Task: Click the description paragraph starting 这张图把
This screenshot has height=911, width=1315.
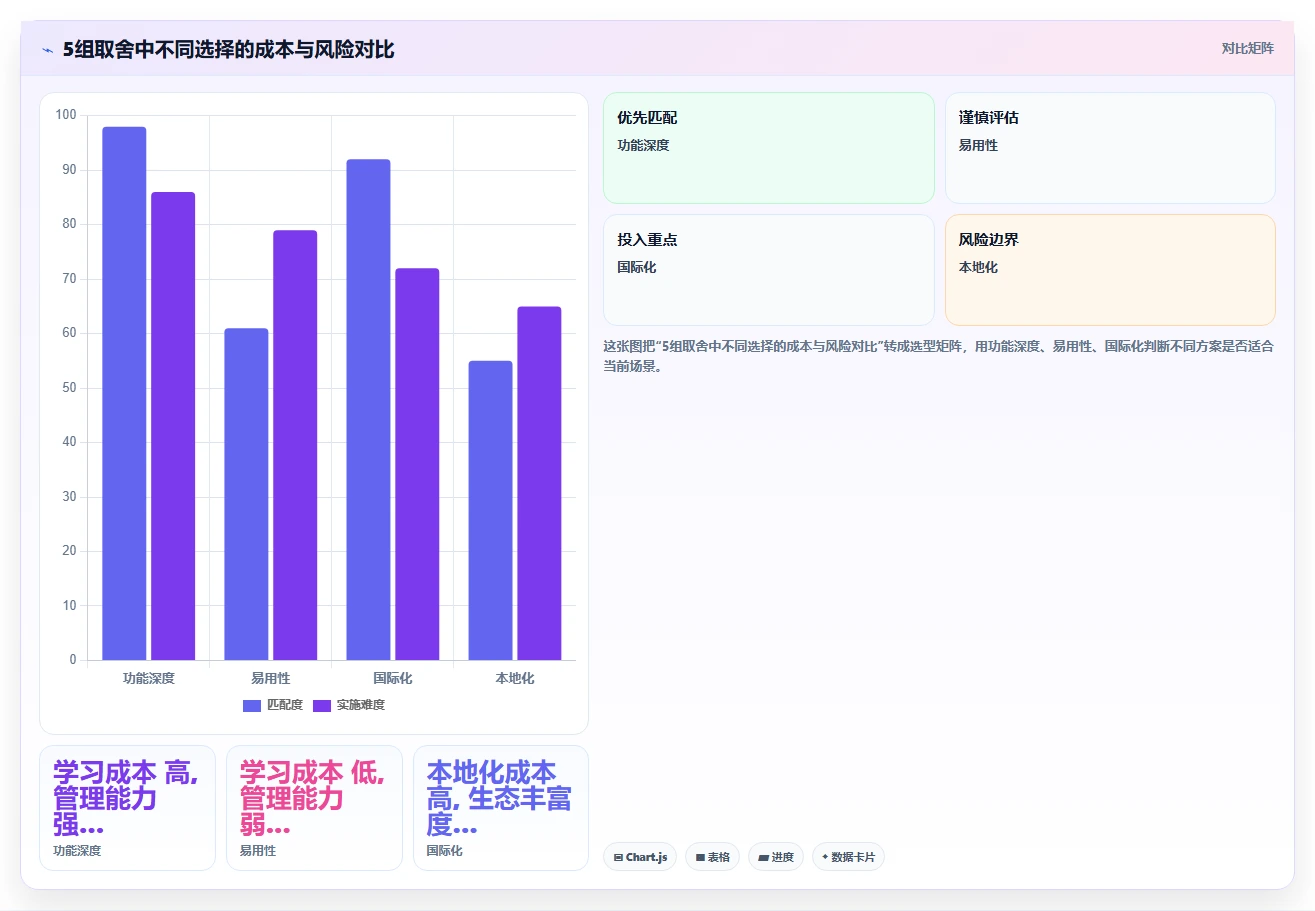Action: [938, 356]
